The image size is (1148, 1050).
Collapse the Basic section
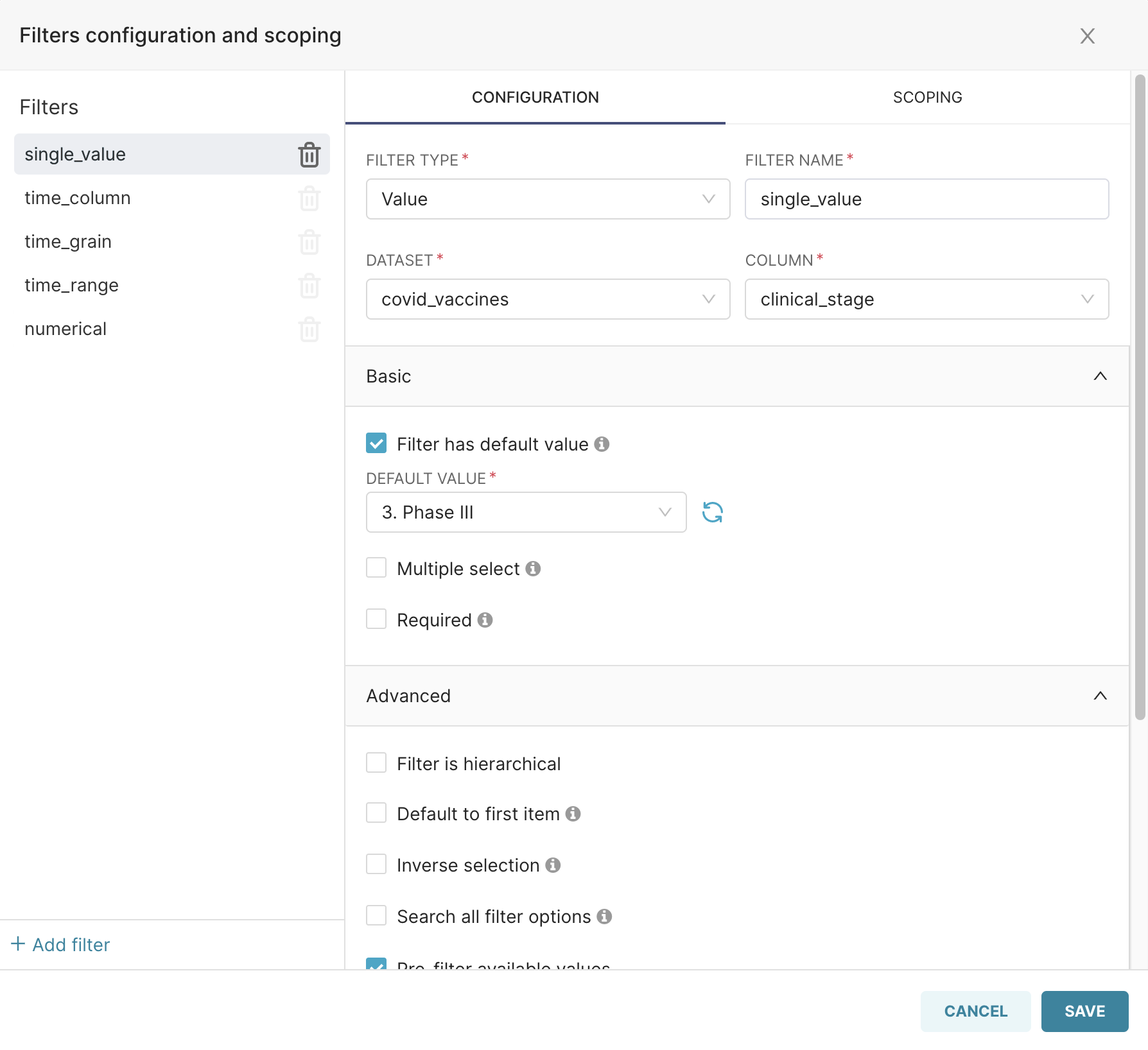736,376
